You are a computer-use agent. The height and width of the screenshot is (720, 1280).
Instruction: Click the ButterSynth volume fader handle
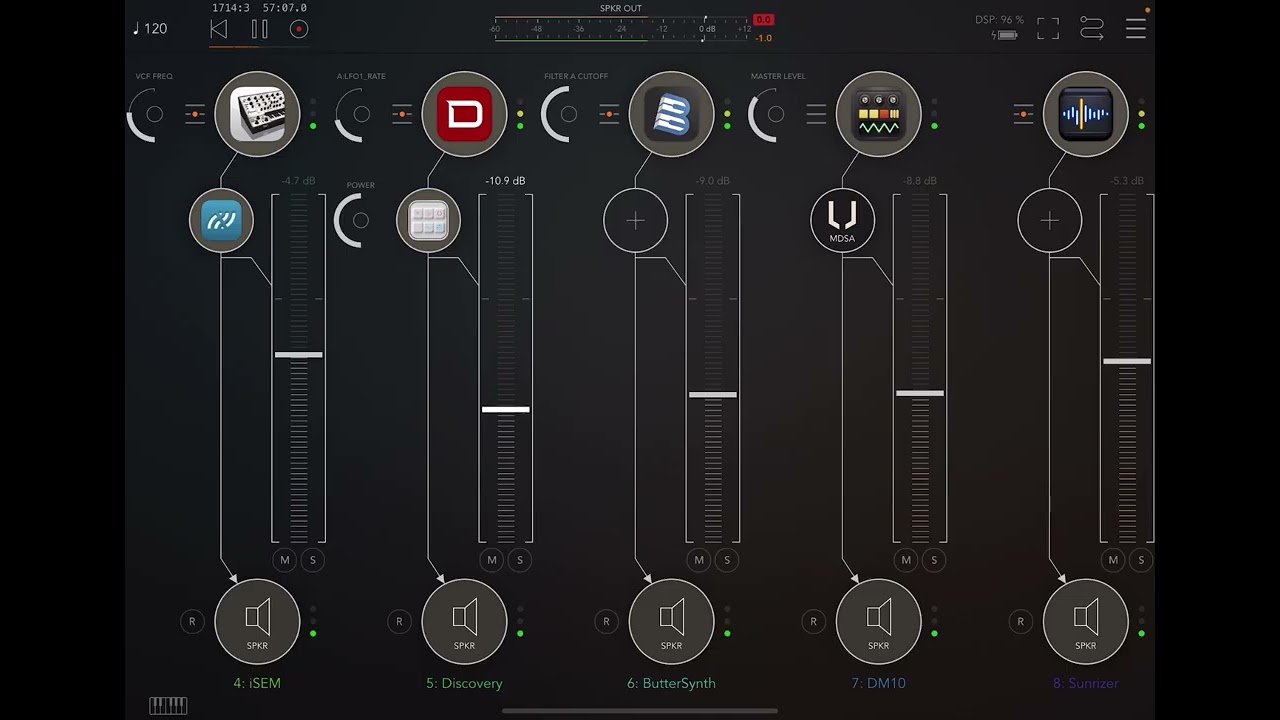point(713,395)
